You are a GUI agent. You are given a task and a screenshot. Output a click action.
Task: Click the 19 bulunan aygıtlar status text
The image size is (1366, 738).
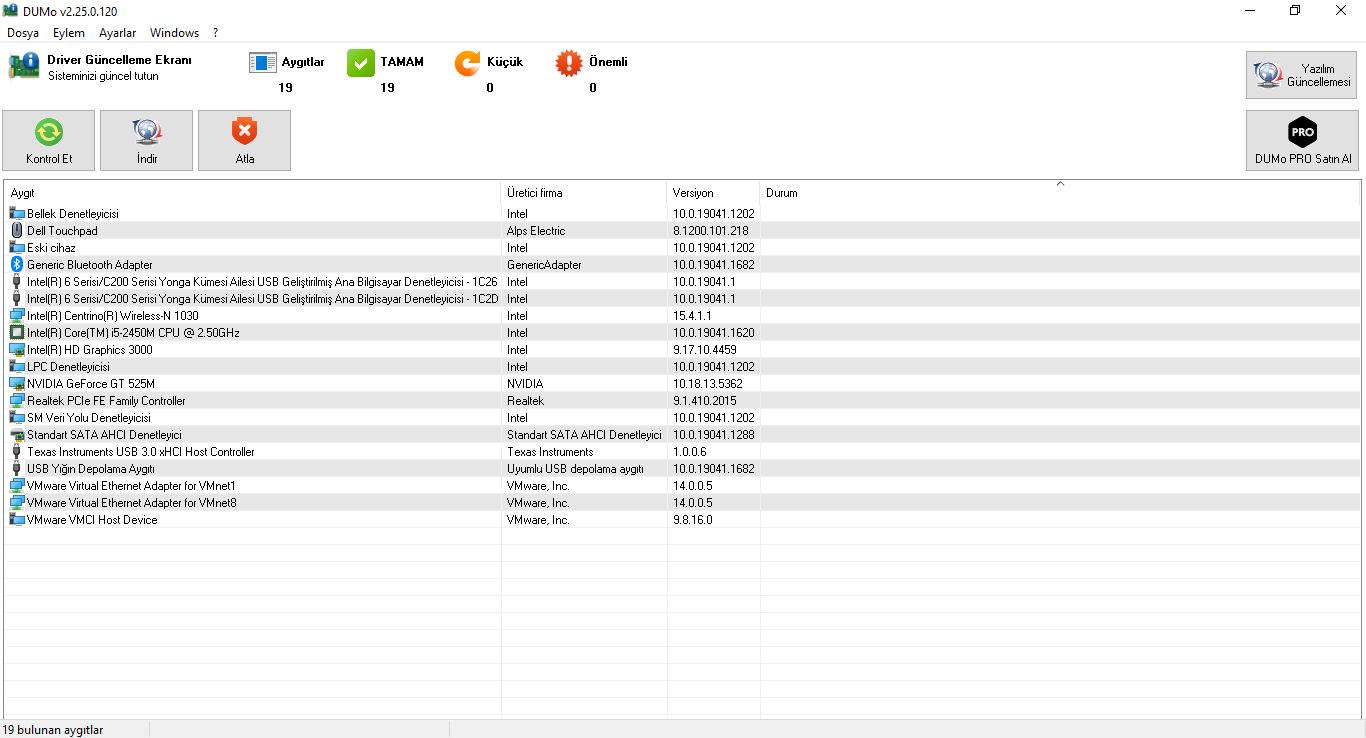click(53, 730)
